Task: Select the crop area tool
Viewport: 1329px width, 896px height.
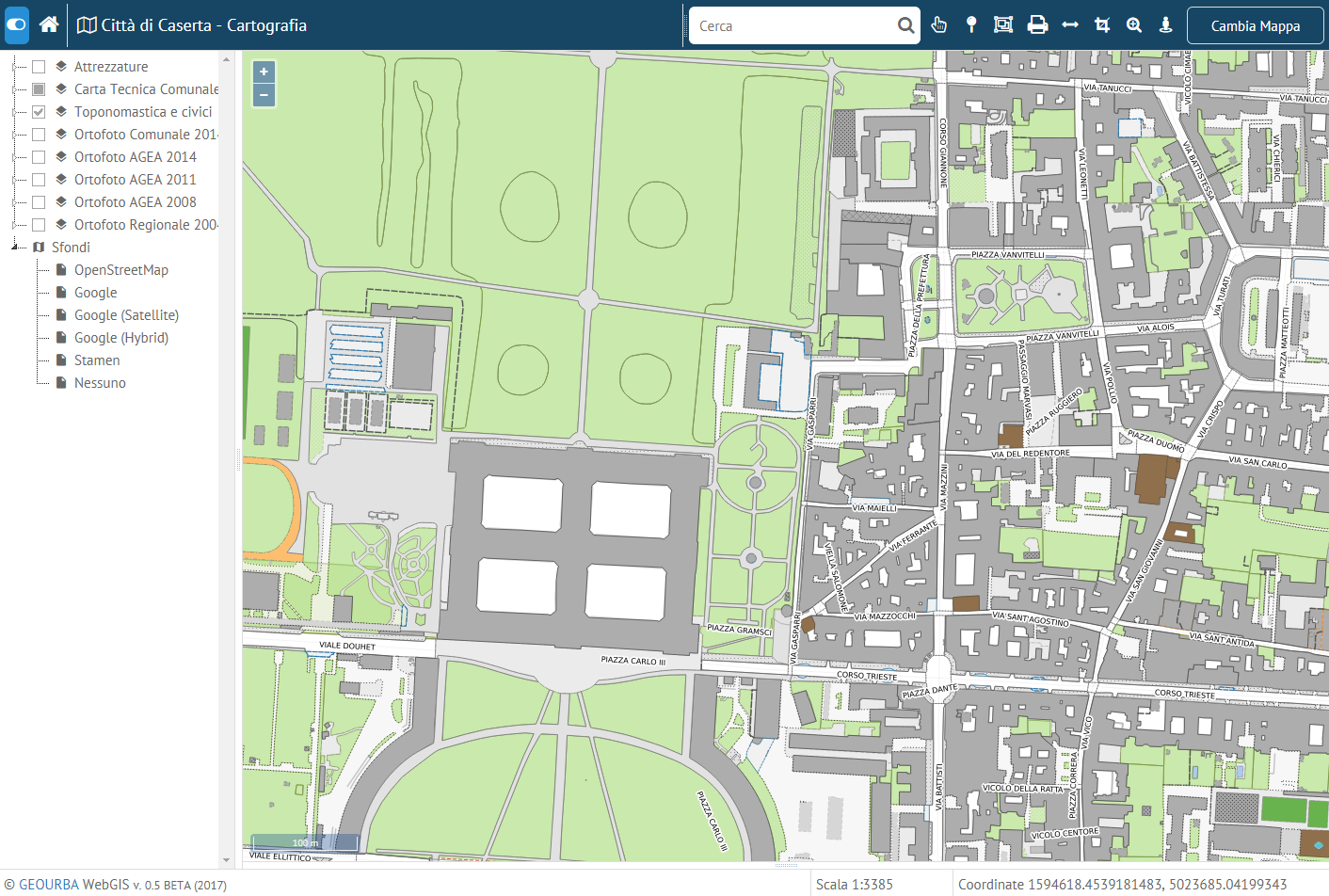Action: 1102,25
